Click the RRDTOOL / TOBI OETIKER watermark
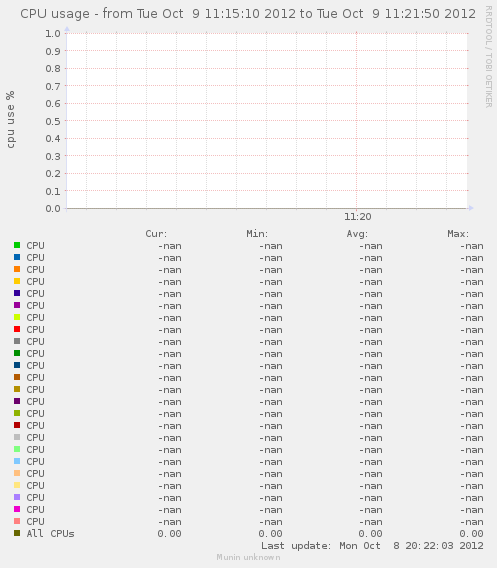Screen dimensions: 497x568 [x=489, y=57]
